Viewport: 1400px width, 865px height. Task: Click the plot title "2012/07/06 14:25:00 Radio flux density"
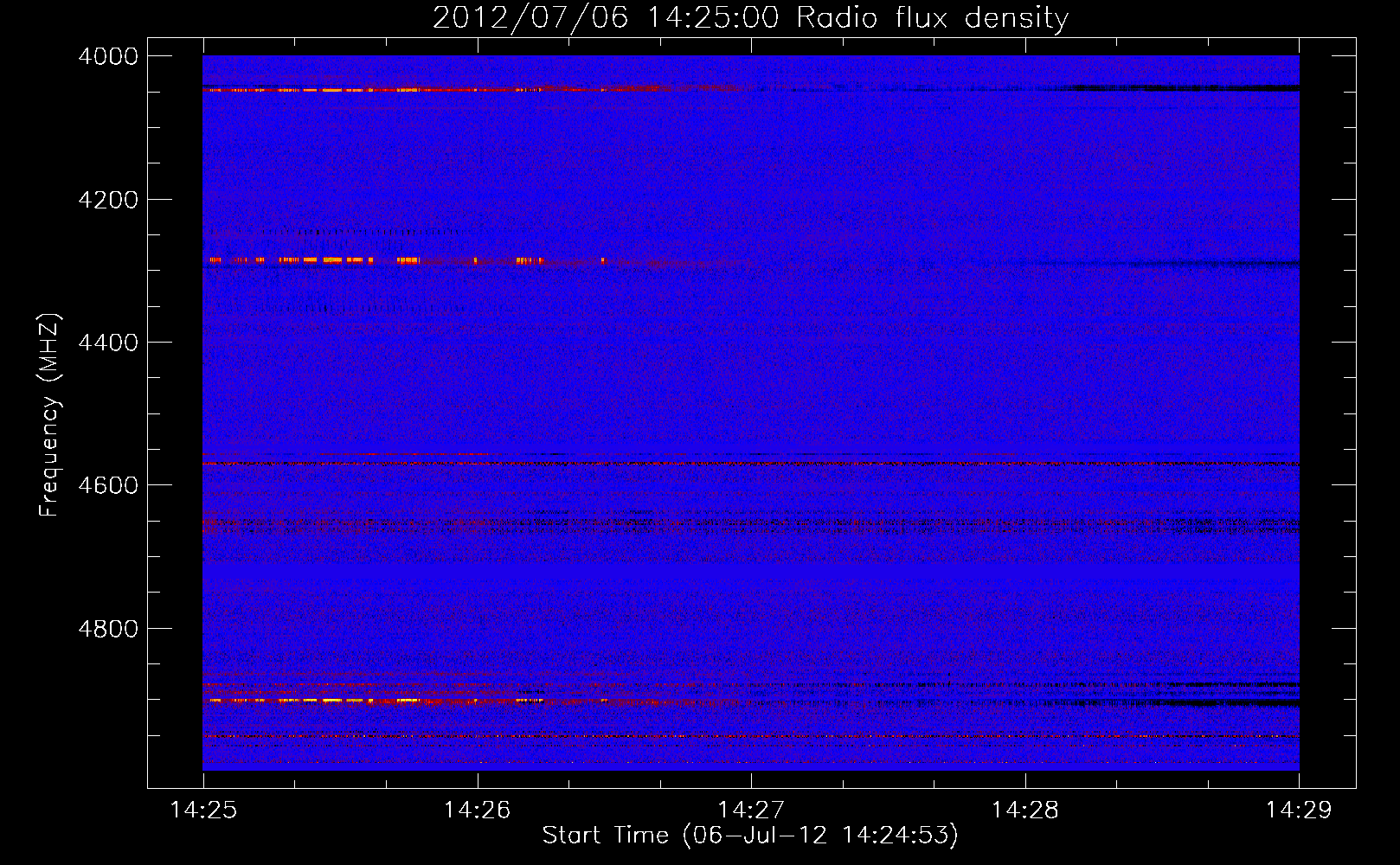(x=750, y=17)
